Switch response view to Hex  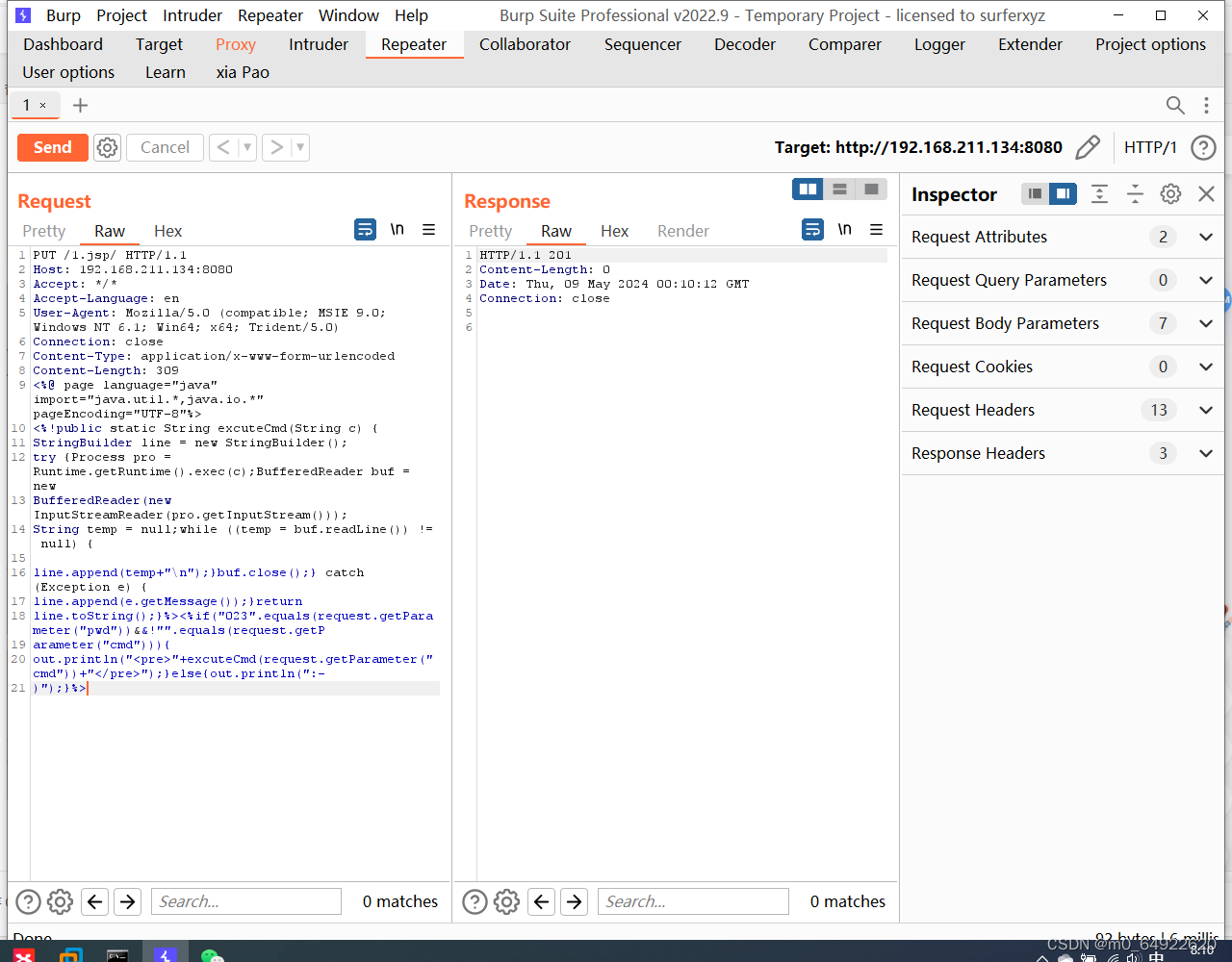pos(614,231)
